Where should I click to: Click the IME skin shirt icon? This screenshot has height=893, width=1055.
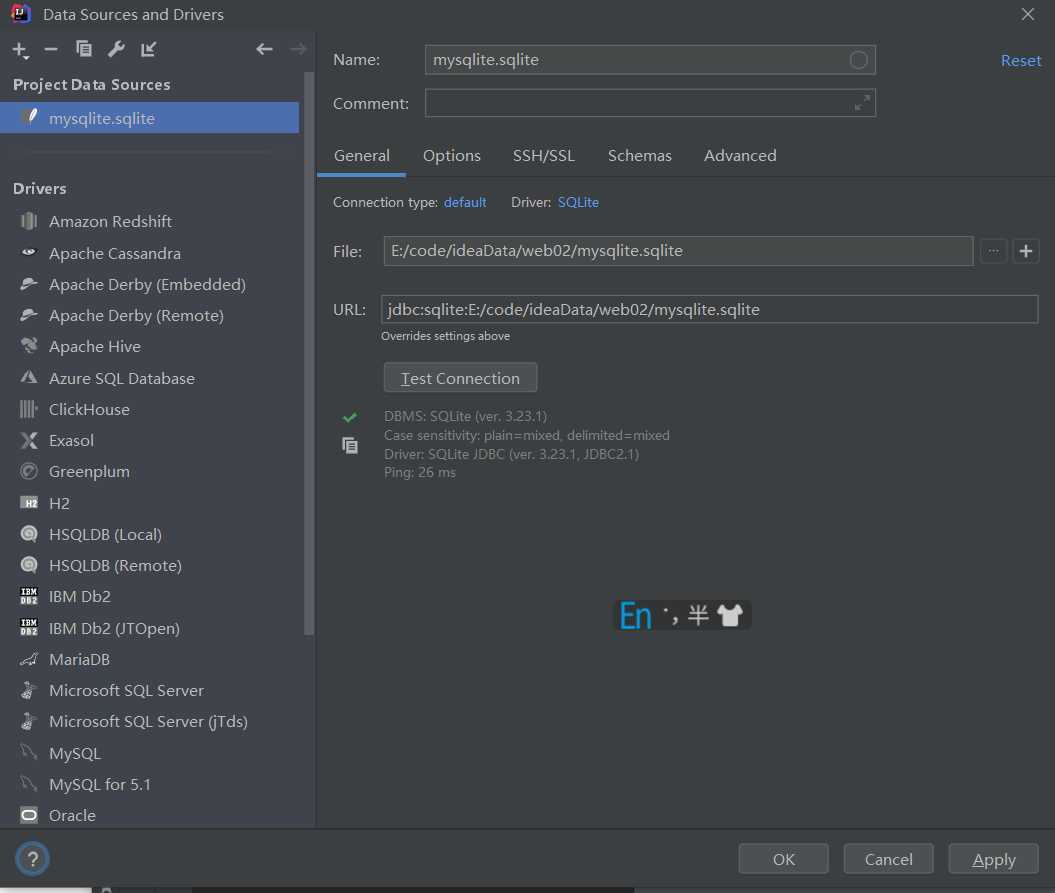click(730, 614)
